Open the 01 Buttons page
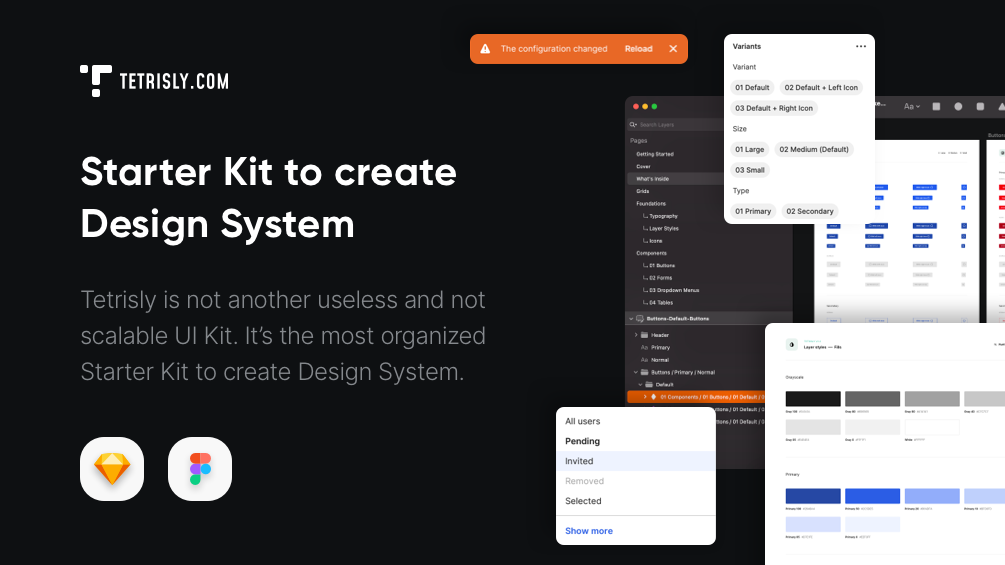Image resolution: width=1005 pixels, height=565 pixels. (x=662, y=265)
